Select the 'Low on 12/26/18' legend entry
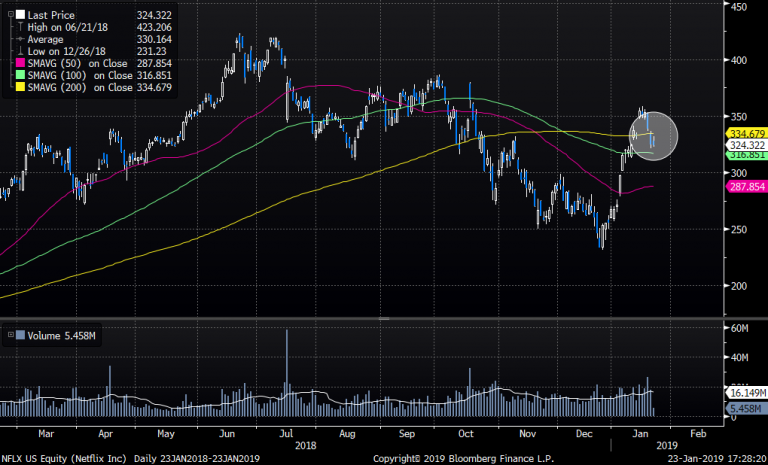The width and height of the screenshot is (768, 465). point(67,51)
